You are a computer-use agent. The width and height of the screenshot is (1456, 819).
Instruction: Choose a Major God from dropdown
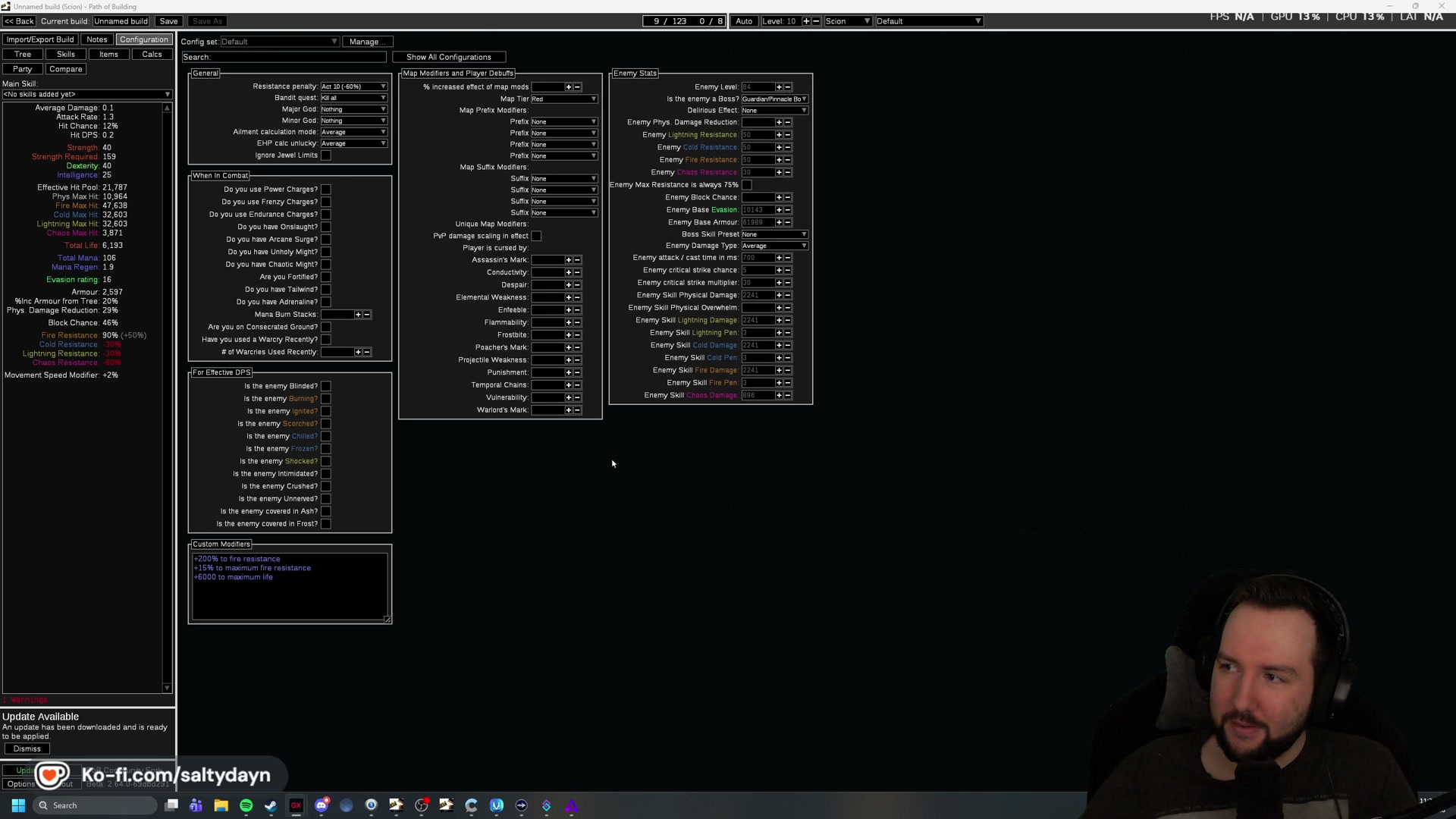point(353,109)
